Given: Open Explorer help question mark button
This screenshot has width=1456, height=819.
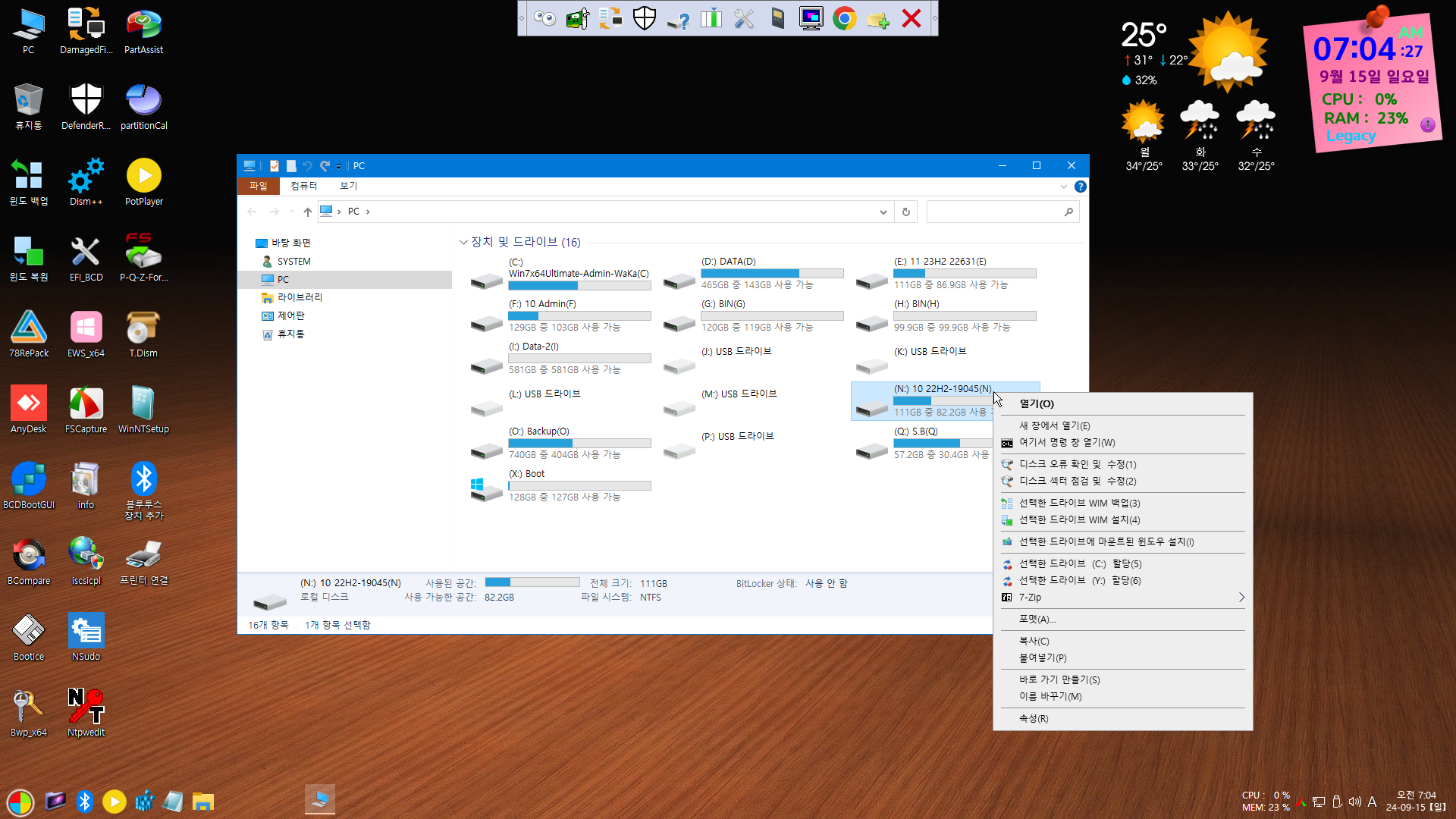Looking at the screenshot, I should (1080, 186).
